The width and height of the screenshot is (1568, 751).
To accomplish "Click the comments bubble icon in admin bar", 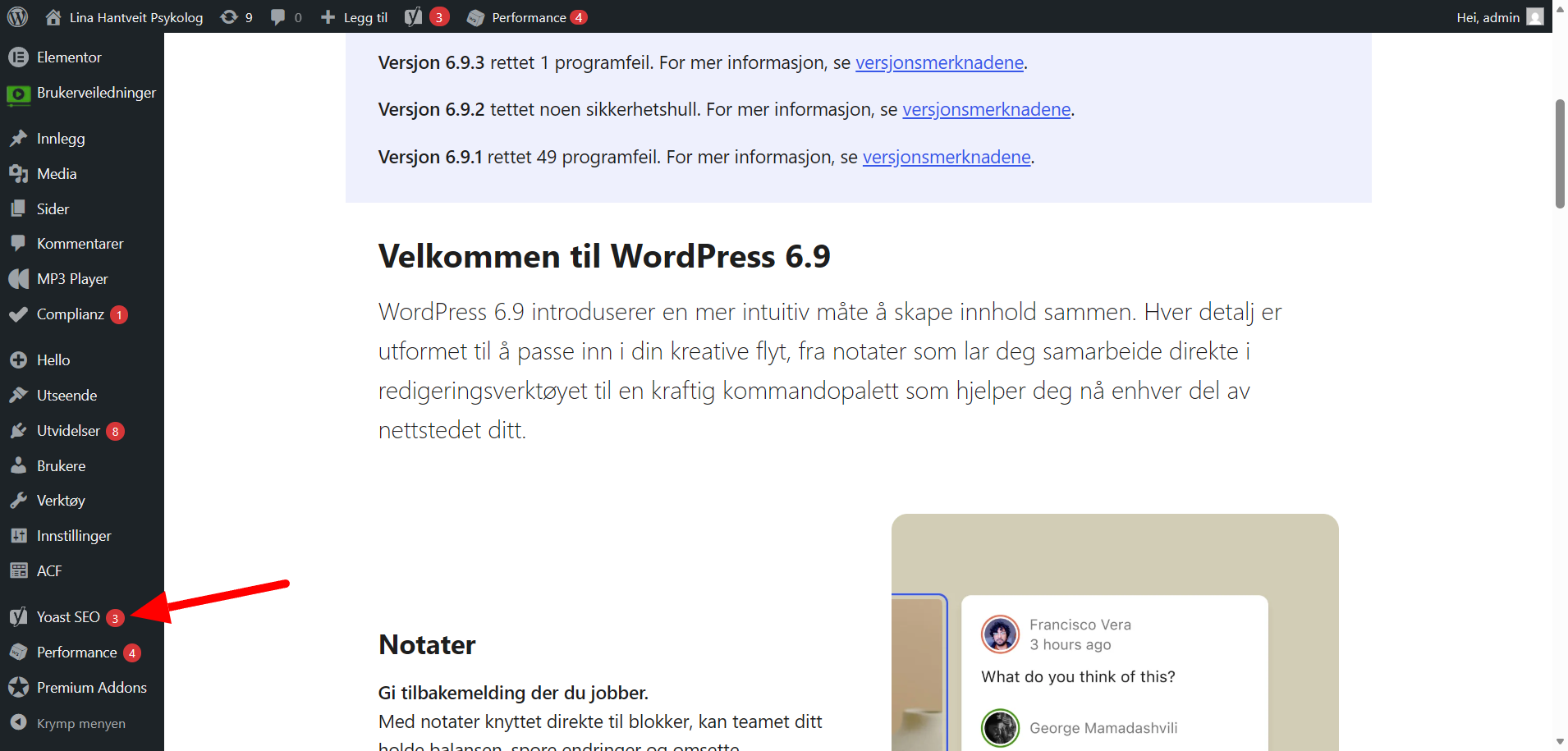I will [x=278, y=16].
